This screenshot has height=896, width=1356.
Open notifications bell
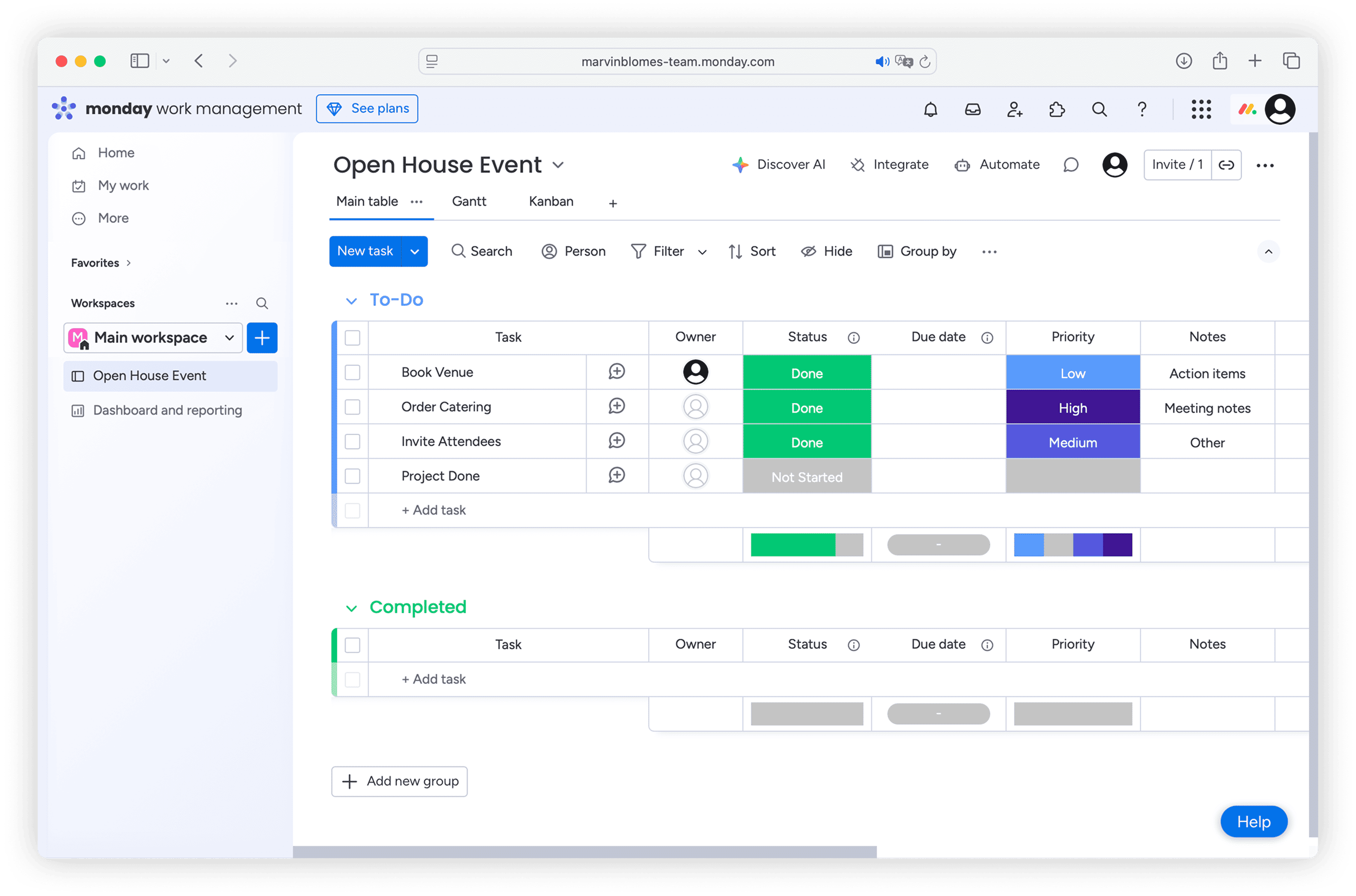pos(930,109)
